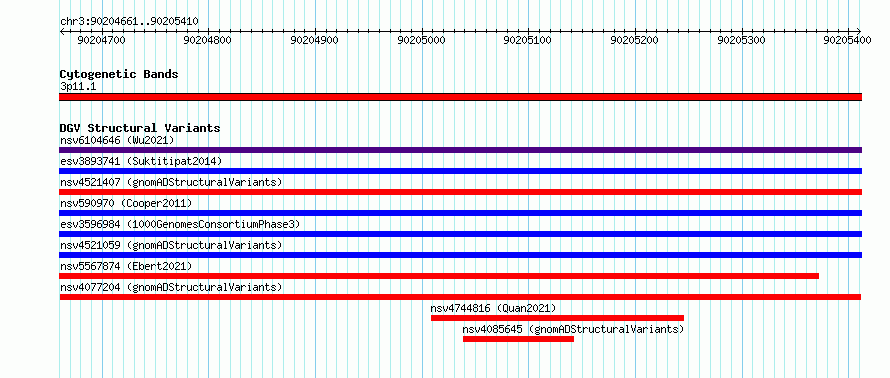890x378 pixels.
Task: Click the red nsv5567874 variant bar
Action: click(439, 276)
